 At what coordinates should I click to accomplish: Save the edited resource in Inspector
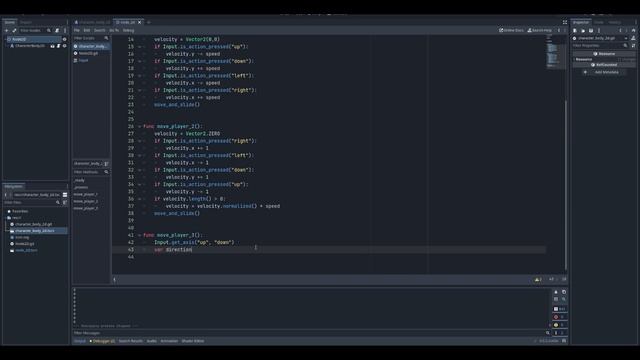coord(591,31)
